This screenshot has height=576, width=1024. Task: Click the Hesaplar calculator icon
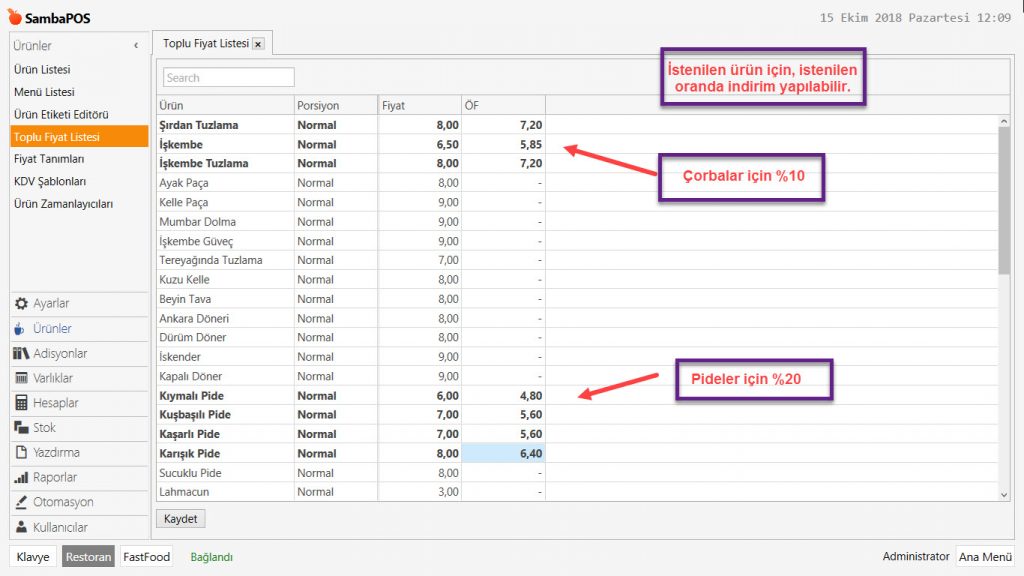(21, 403)
